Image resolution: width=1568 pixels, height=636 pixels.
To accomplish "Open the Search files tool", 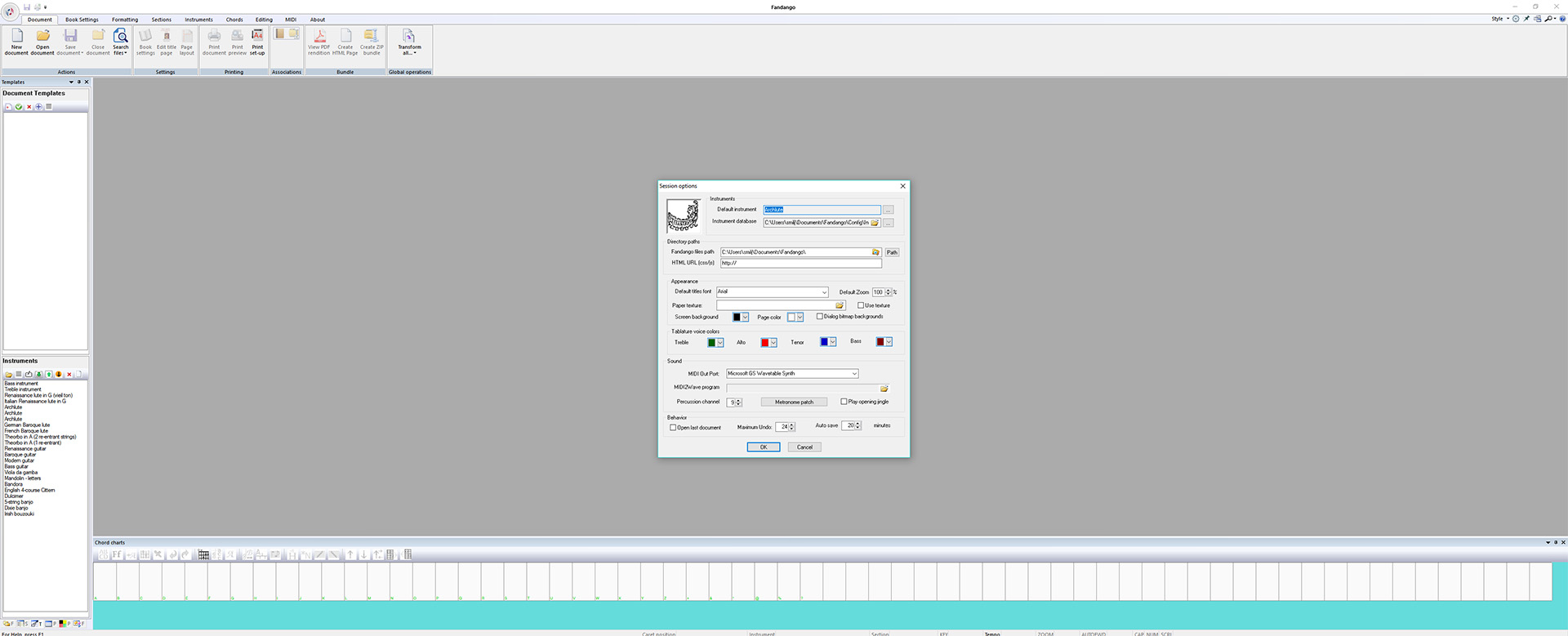I will (120, 37).
